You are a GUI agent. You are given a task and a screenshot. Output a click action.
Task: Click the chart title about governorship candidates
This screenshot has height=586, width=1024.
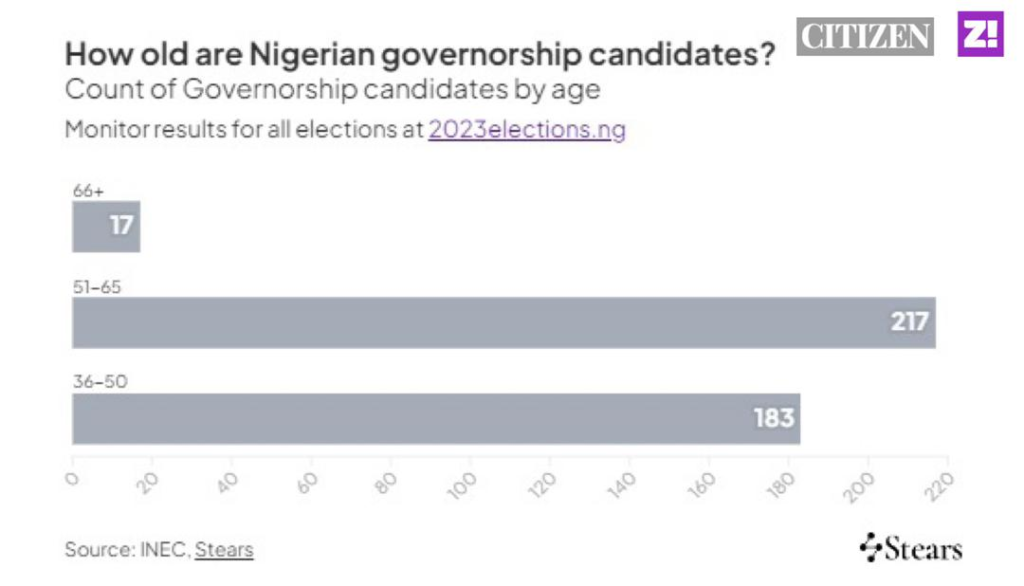pyautogui.click(x=420, y=55)
